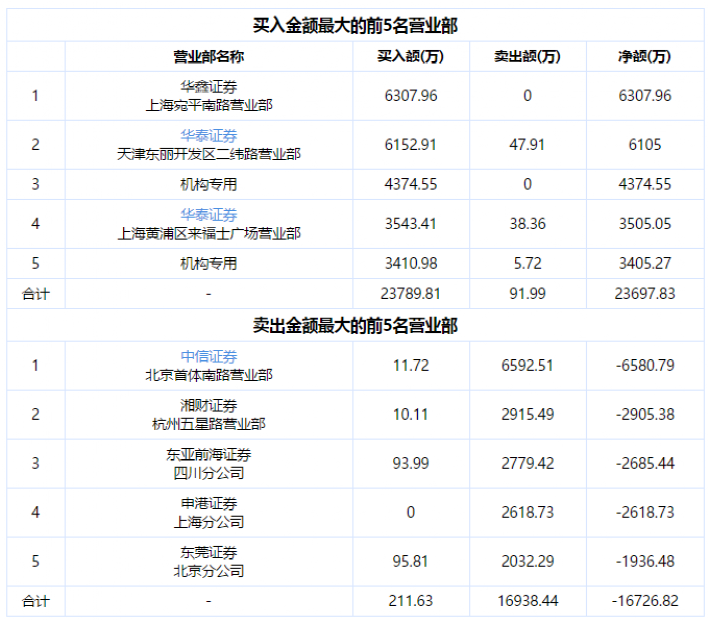Select the 华鑫证券 上海宛平南路营业部 entry
Screen dimensions: 709x621
[209, 96]
